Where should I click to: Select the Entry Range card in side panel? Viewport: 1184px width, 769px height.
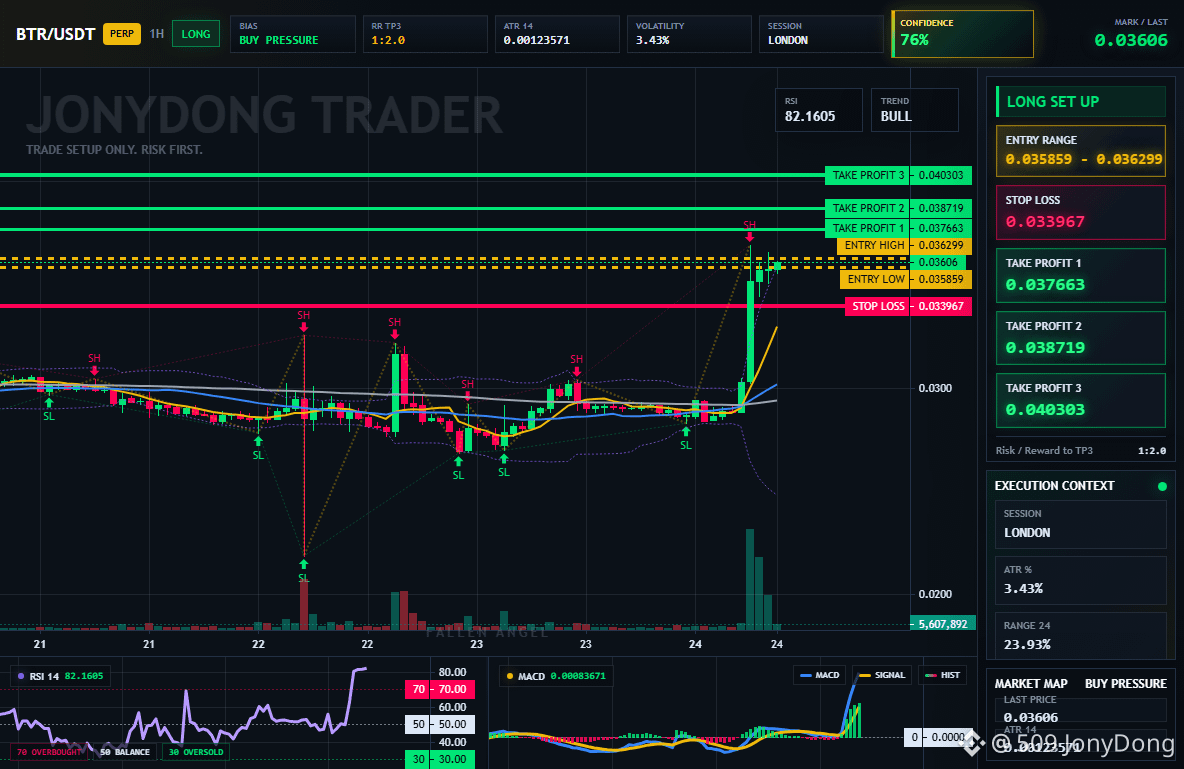[1081, 151]
